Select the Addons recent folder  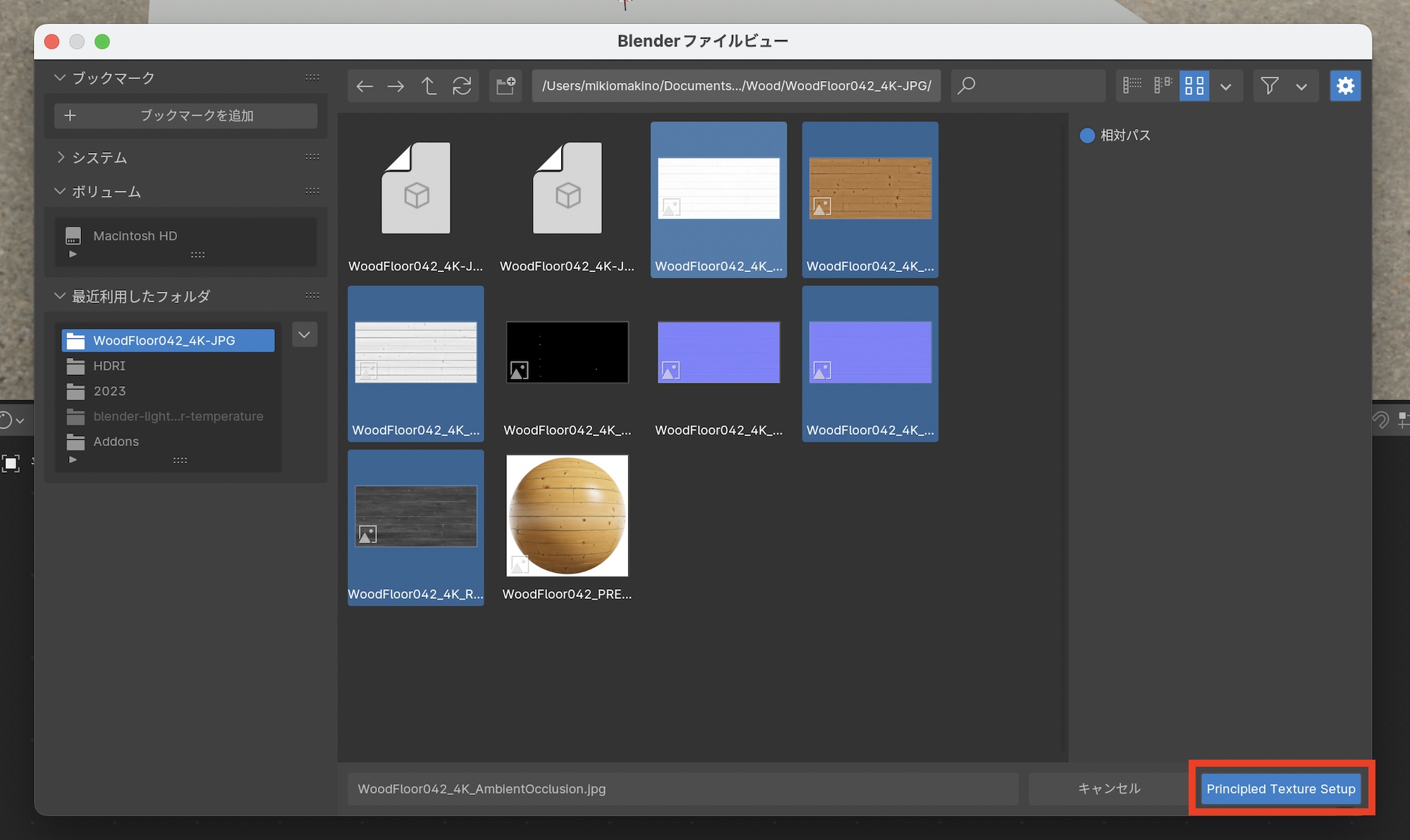click(116, 442)
